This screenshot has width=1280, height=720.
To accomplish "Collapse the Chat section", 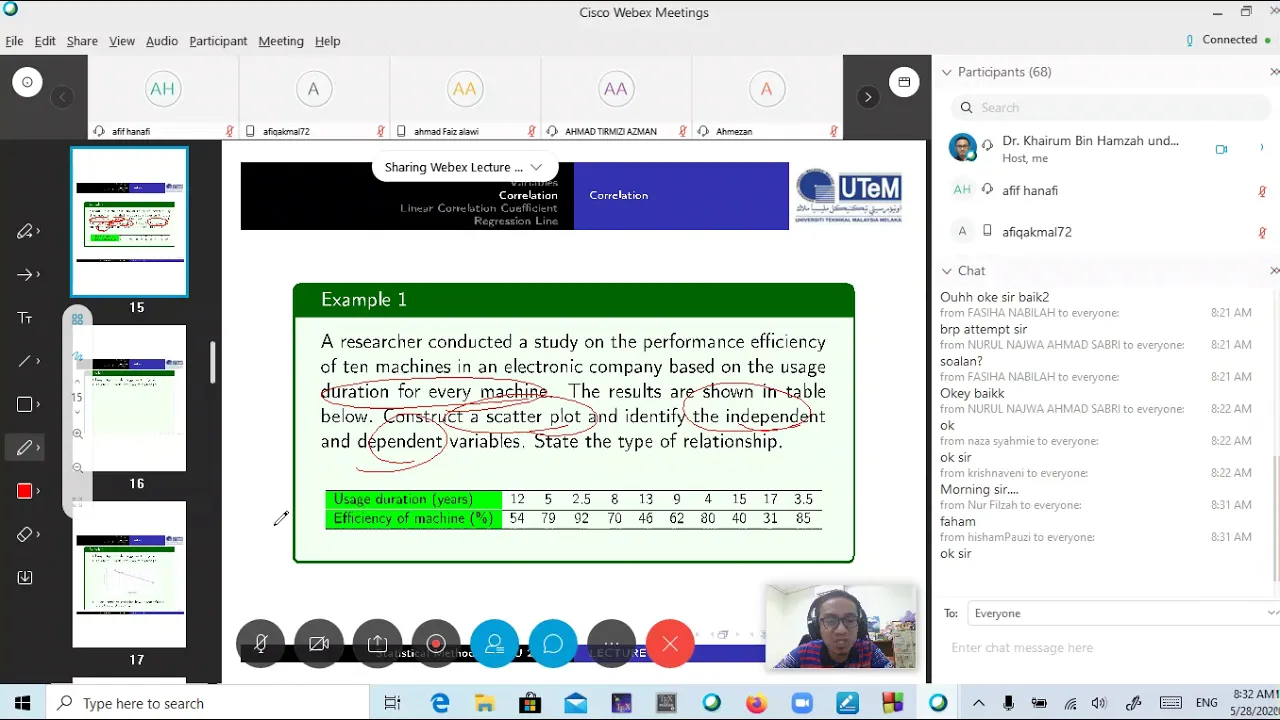I will tap(947, 271).
